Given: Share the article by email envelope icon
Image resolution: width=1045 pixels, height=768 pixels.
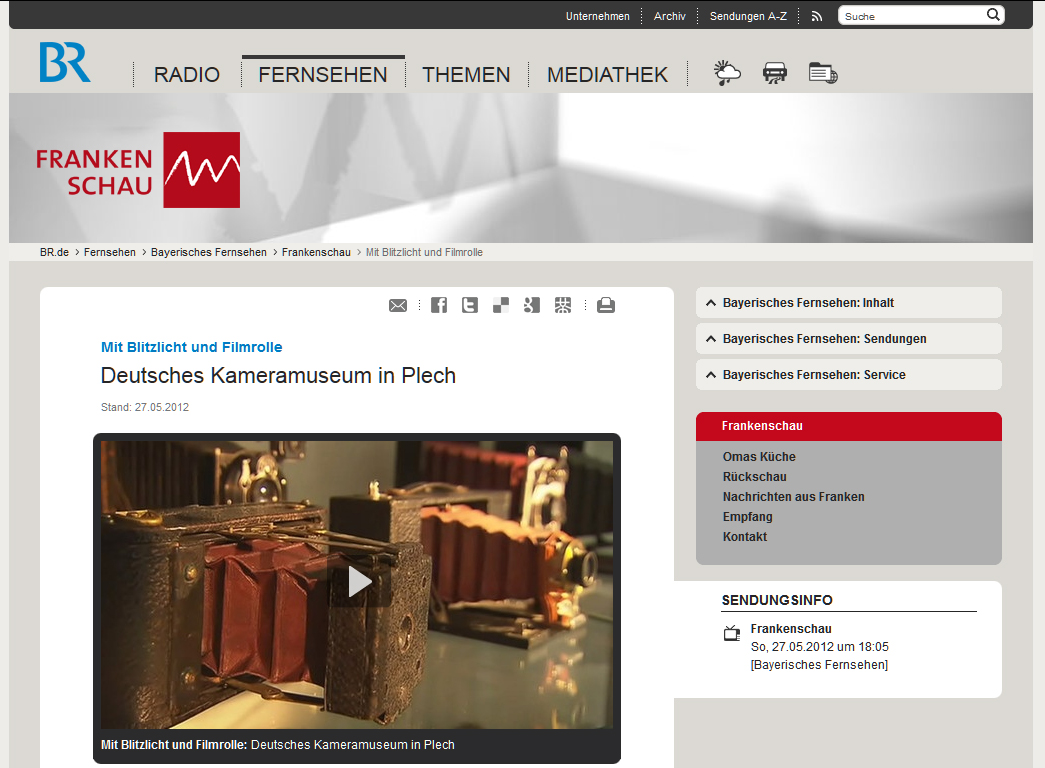Looking at the screenshot, I should pos(398,305).
